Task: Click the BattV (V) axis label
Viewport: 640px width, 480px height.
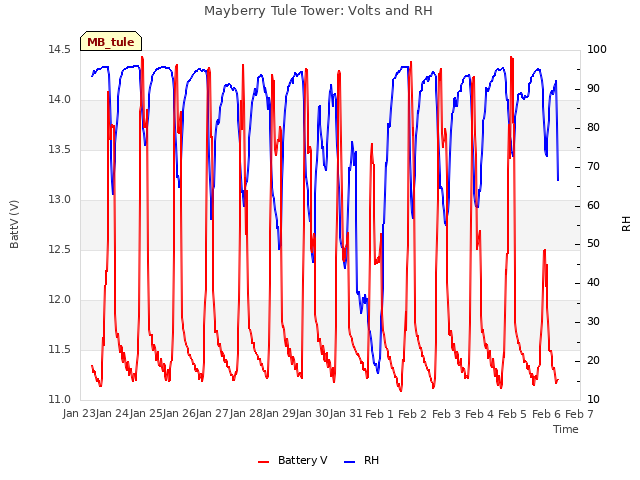Action: 14,224
